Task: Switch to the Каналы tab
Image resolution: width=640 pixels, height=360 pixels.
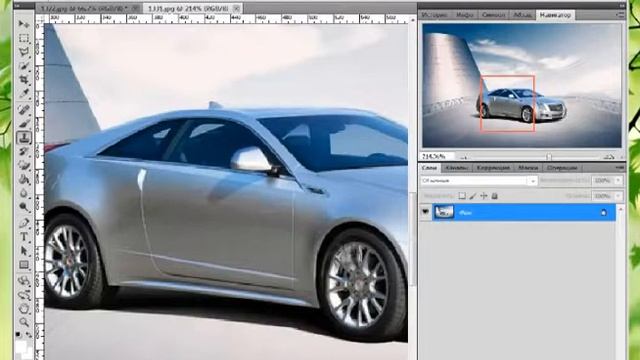Action: (456, 168)
